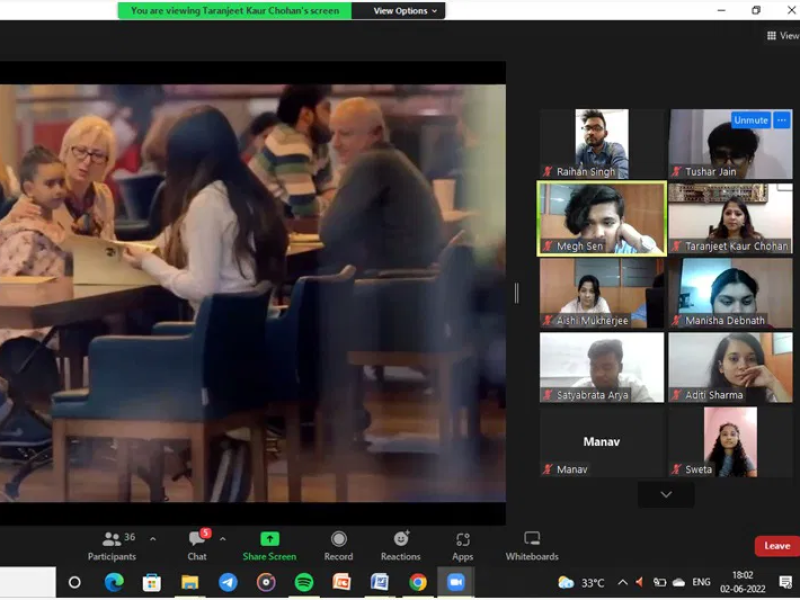This screenshot has height=600, width=800.
Task: Click the Windows search box in taskbar
Action: [x=28, y=582]
